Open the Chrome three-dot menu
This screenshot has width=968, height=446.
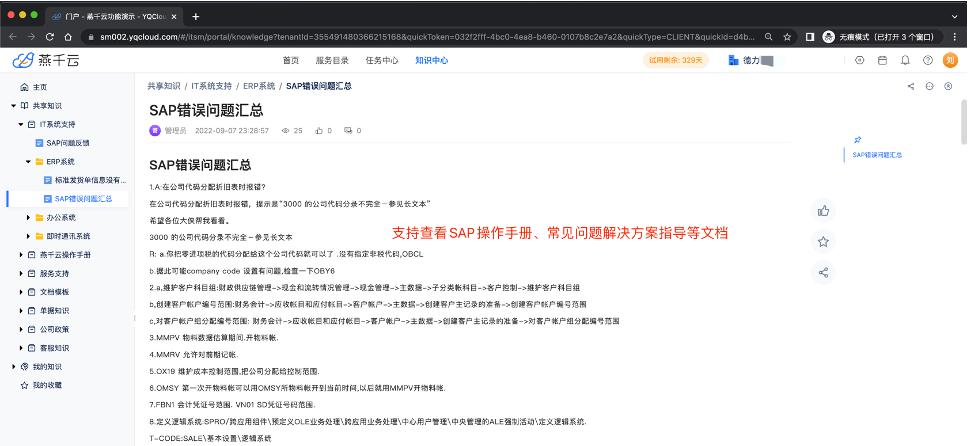(x=956, y=37)
